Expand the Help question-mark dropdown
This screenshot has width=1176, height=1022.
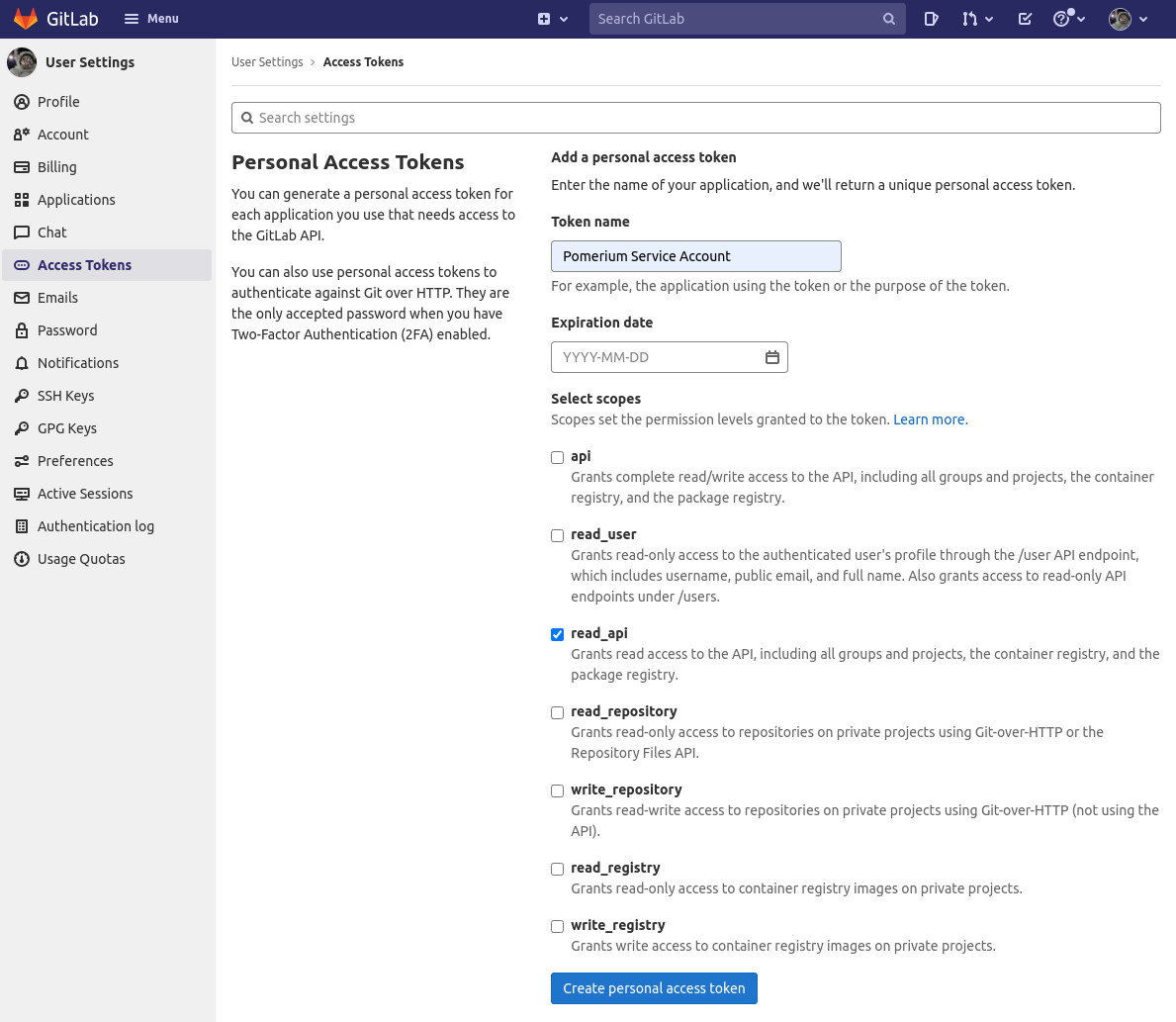pyautogui.click(x=1069, y=19)
